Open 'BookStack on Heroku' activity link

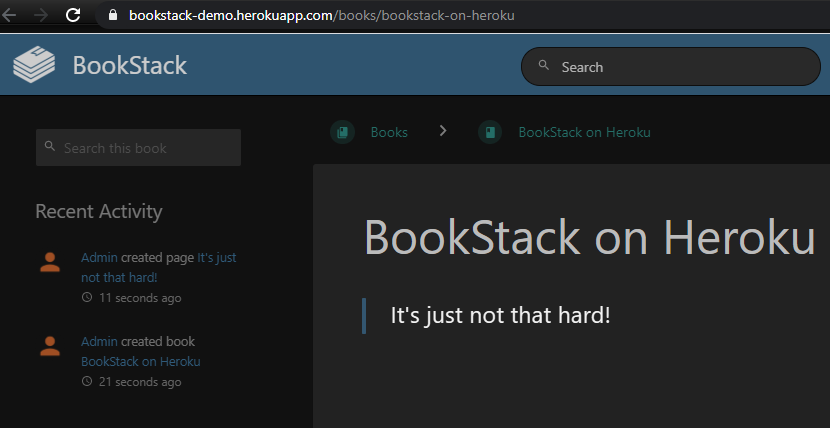[141, 362]
